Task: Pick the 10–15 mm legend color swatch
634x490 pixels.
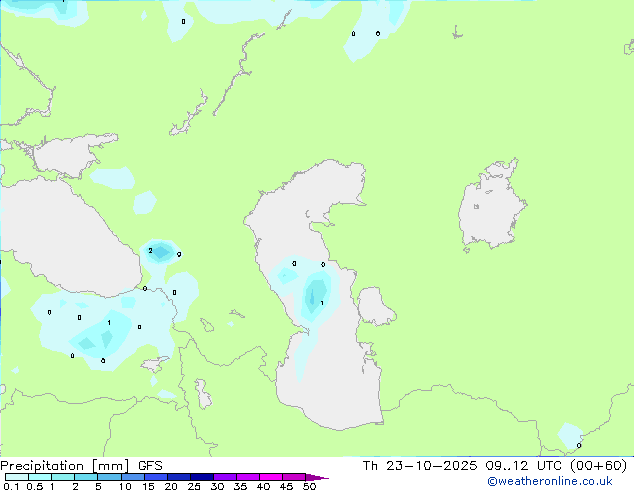Action: coord(133,477)
